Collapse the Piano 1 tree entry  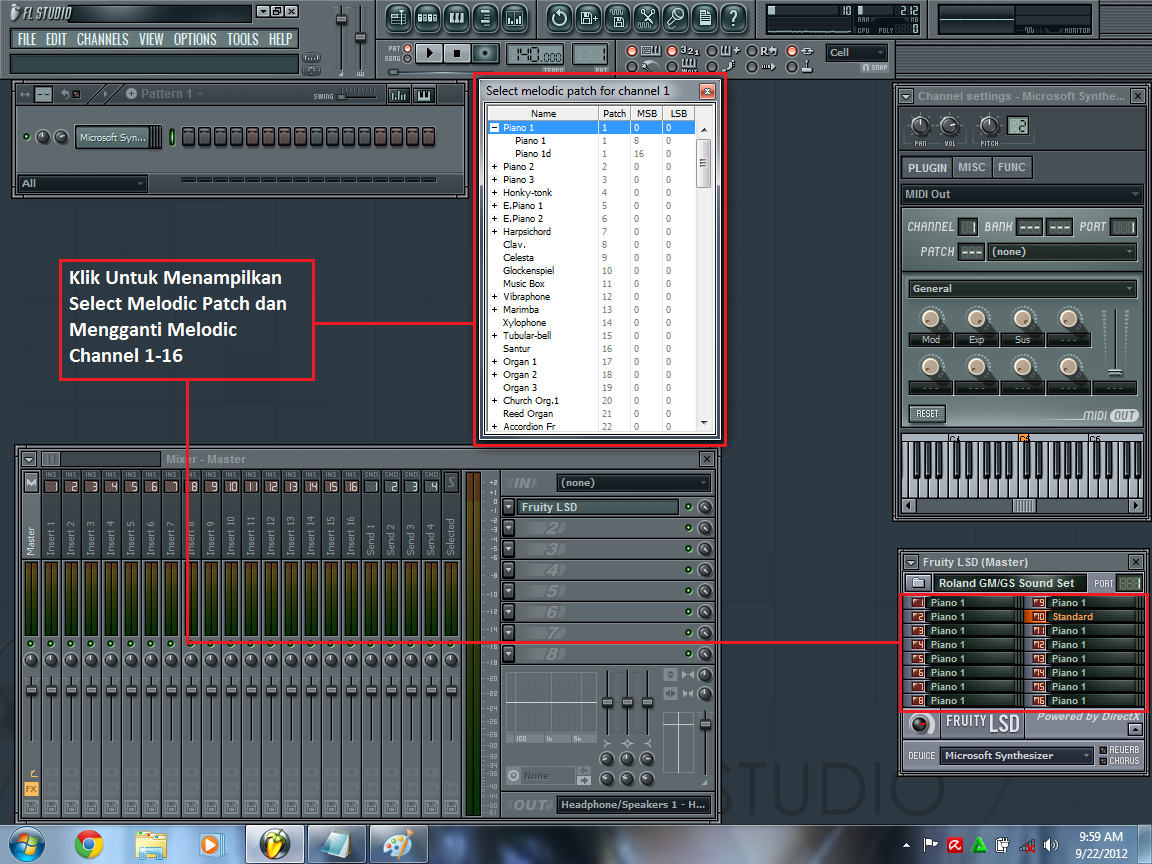(494, 128)
